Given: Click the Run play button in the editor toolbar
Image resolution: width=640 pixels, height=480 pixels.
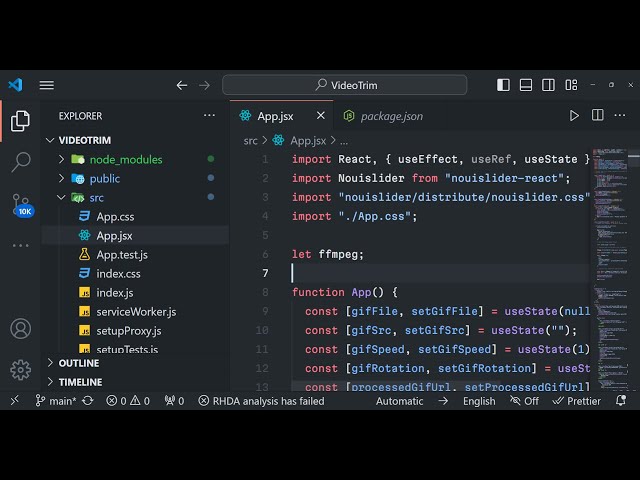Looking at the screenshot, I should (574, 116).
